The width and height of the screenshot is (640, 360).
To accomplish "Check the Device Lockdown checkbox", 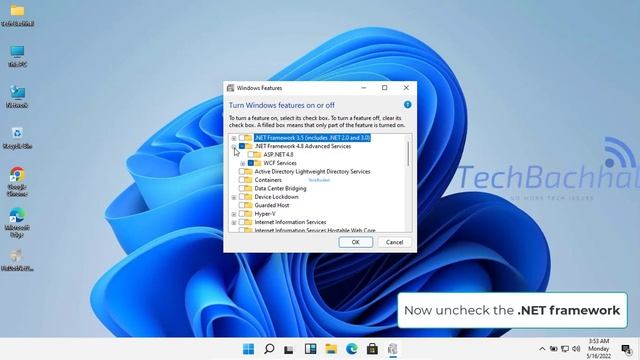I will (242, 197).
